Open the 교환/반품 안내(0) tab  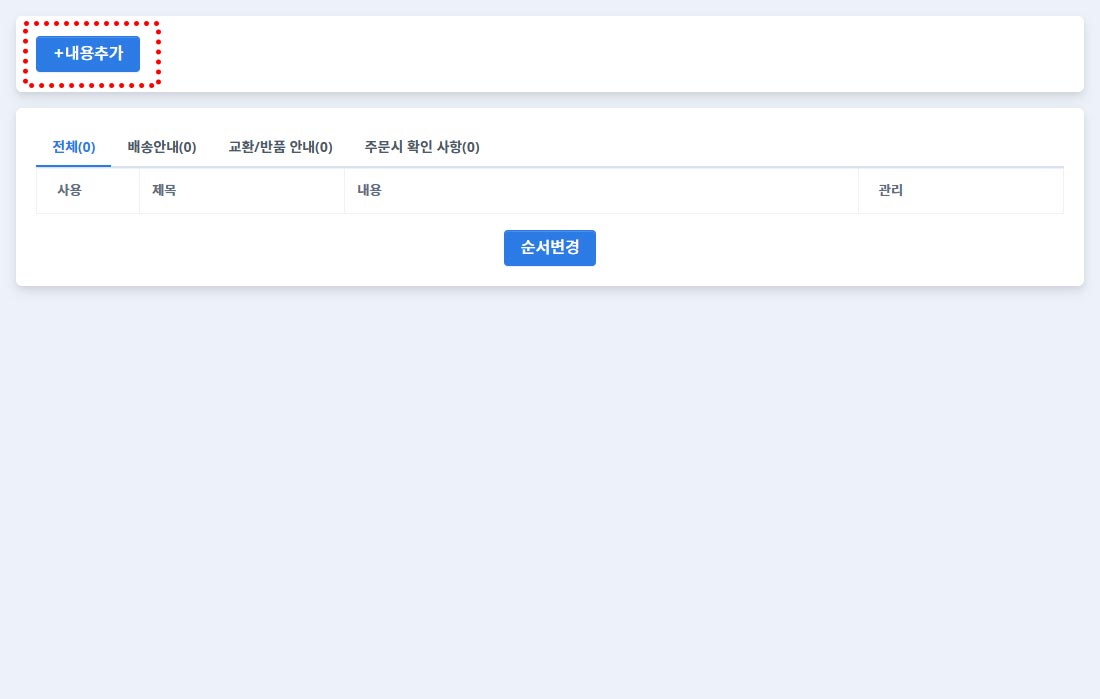[281, 147]
